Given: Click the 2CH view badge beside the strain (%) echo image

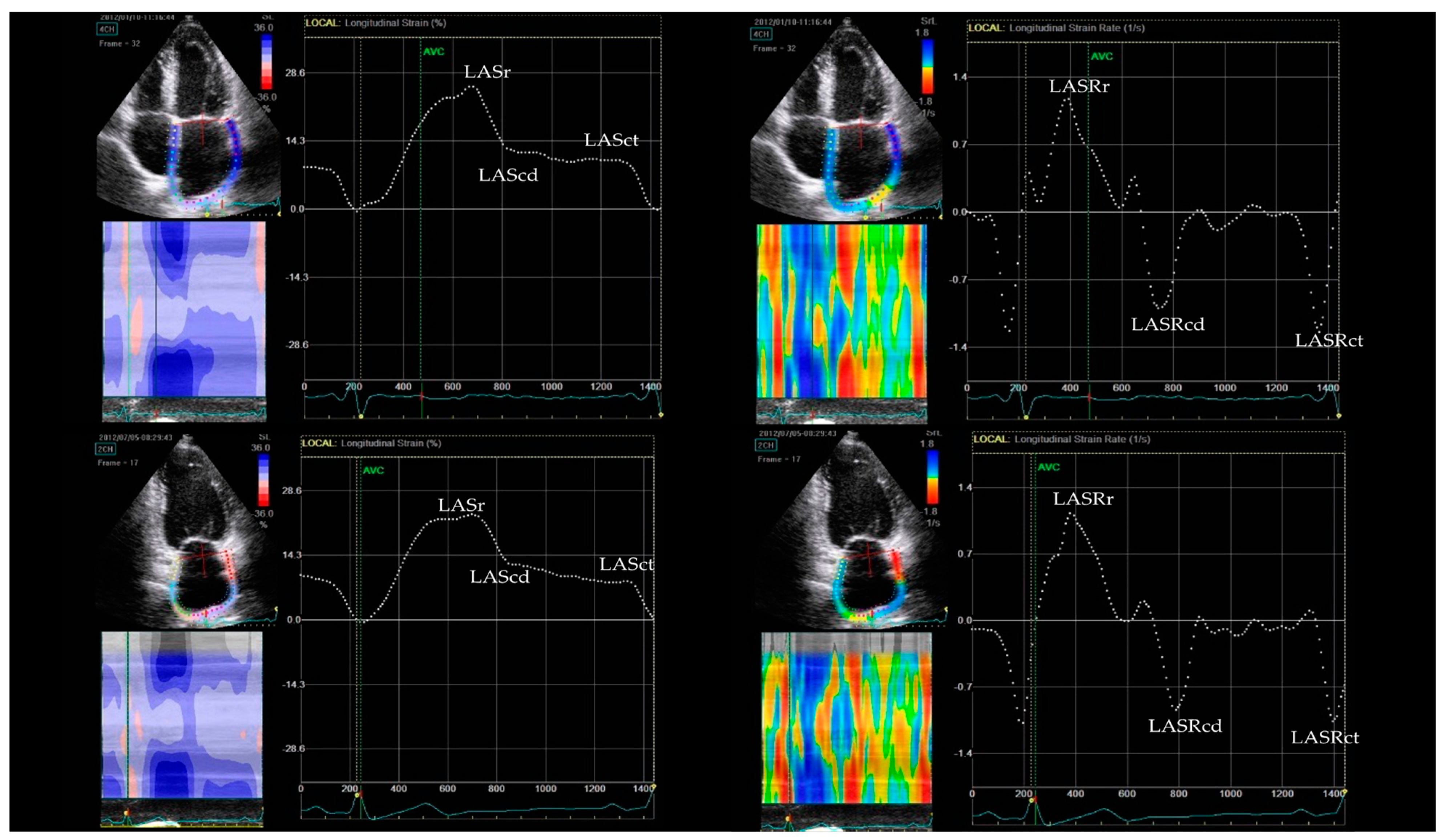Looking at the screenshot, I should (x=106, y=449).
